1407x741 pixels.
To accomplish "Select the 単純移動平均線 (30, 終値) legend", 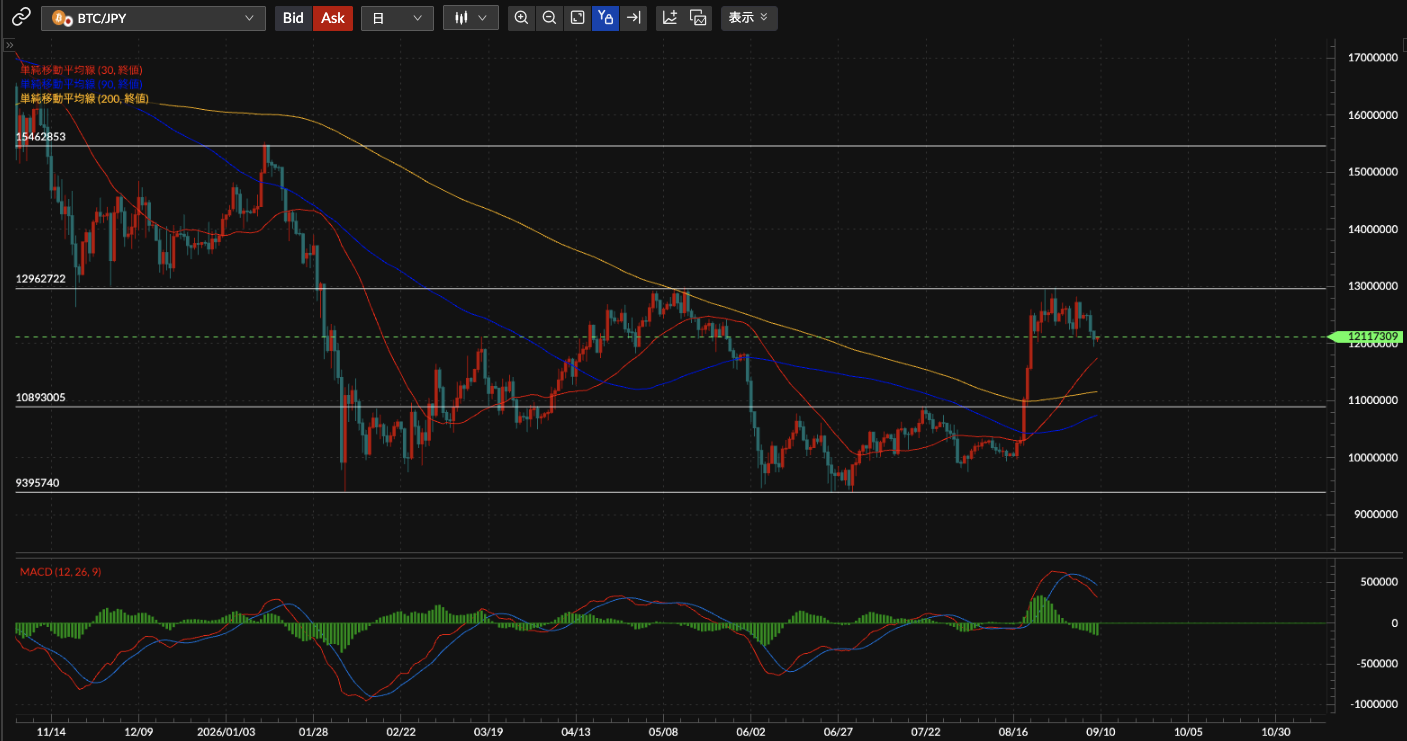I will pos(81,71).
